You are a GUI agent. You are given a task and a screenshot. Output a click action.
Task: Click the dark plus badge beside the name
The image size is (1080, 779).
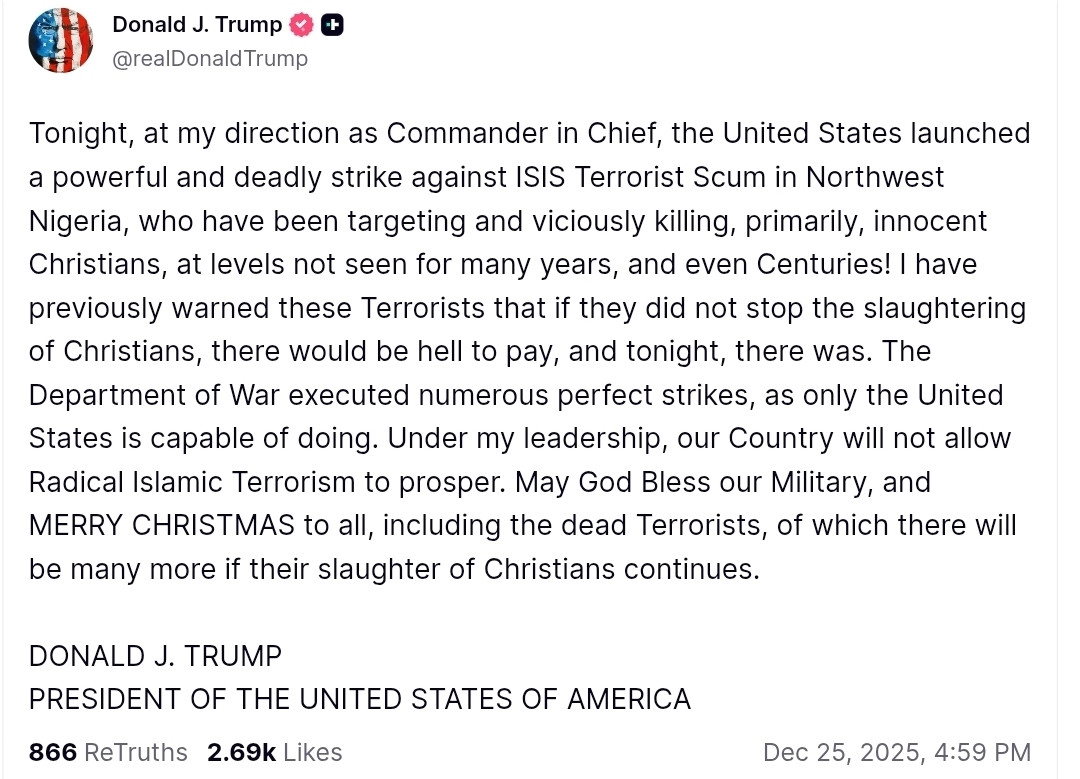click(x=332, y=25)
